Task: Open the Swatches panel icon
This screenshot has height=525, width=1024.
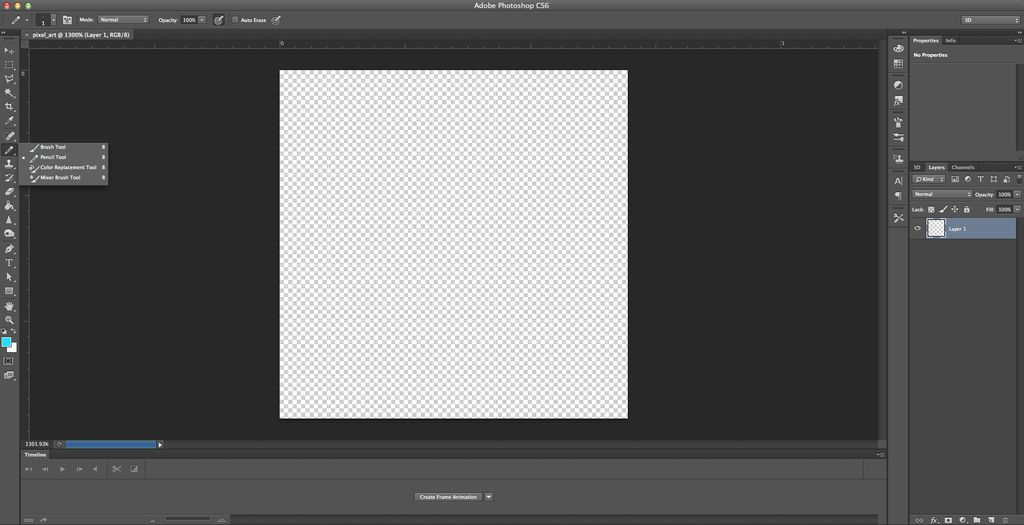Action: tap(899, 64)
